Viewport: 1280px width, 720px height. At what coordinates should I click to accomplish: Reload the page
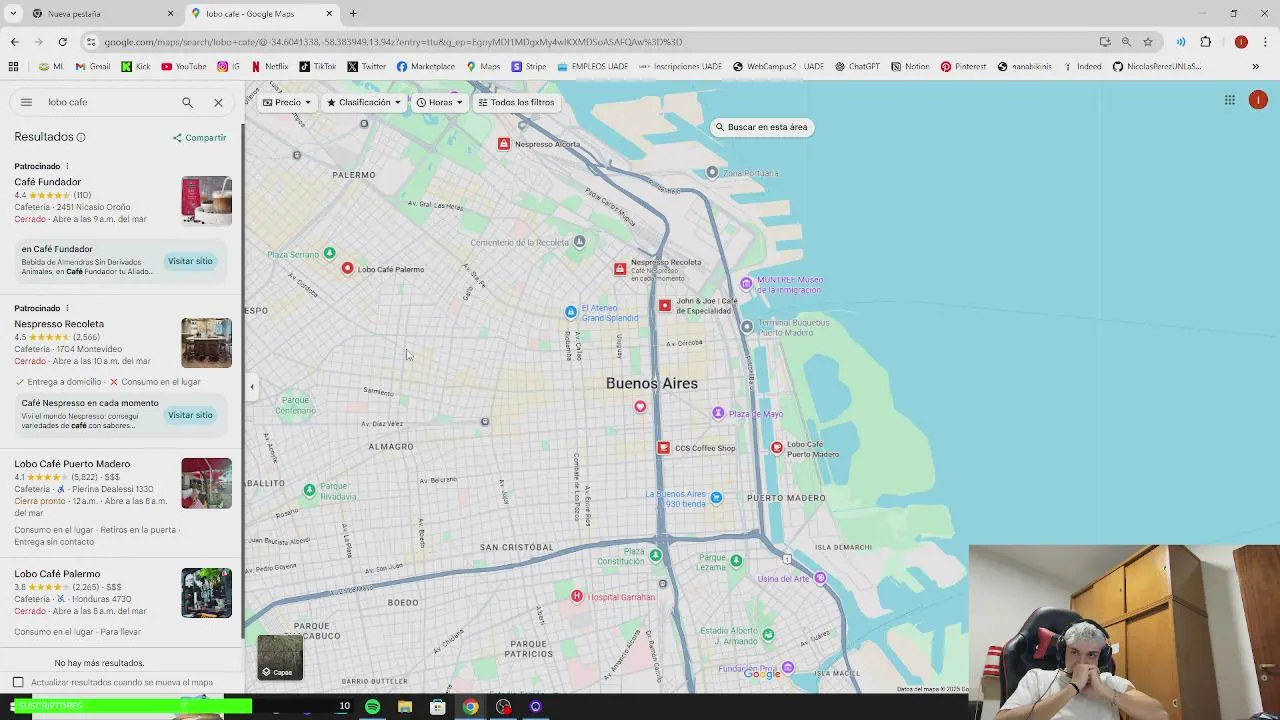click(62, 42)
